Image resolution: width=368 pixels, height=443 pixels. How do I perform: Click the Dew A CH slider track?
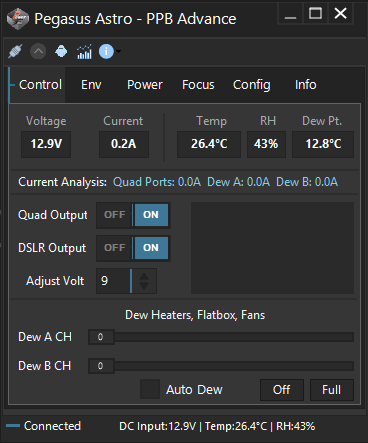coord(221,337)
